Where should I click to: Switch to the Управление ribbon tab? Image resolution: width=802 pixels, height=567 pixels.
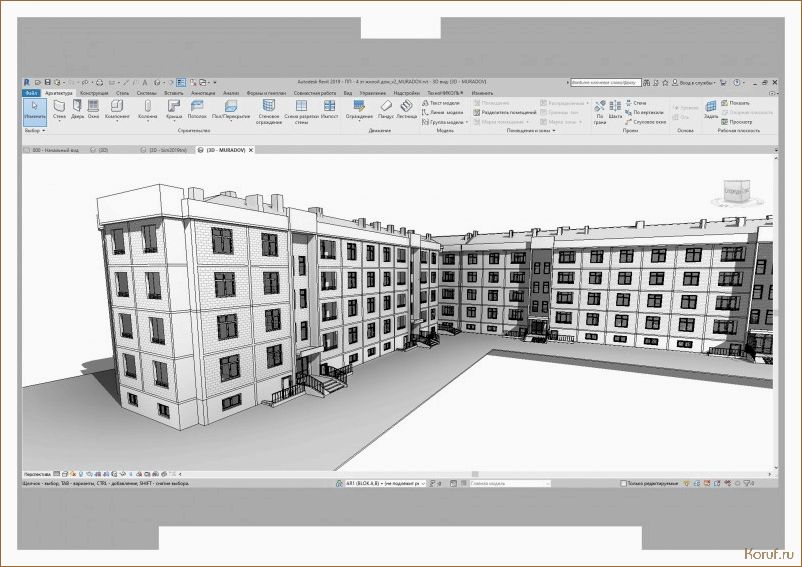(x=372, y=93)
